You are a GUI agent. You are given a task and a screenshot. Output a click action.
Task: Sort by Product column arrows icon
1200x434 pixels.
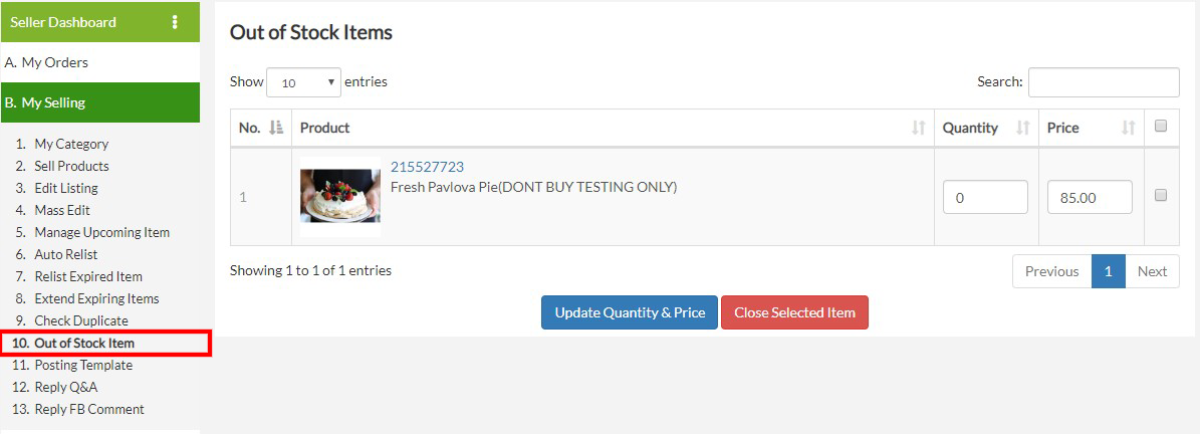tap(919, 128)
